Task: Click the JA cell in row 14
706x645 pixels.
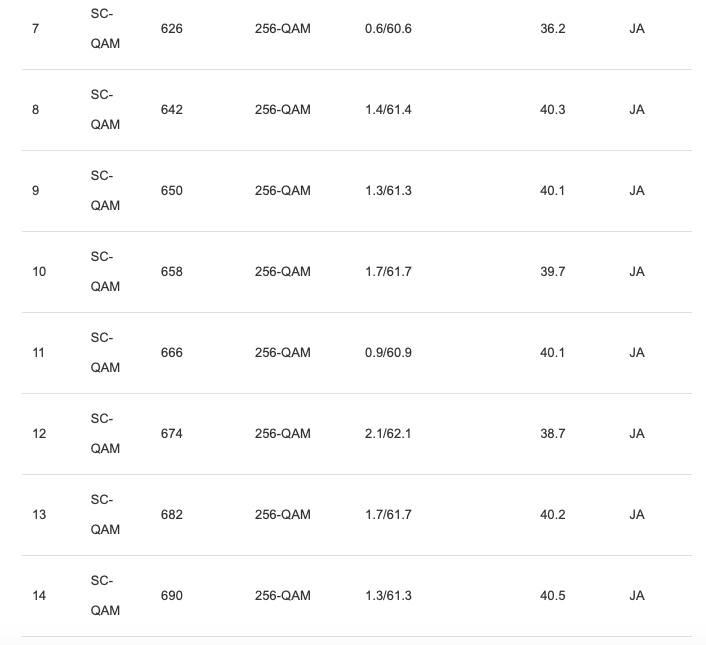Action: coord(637,596)
